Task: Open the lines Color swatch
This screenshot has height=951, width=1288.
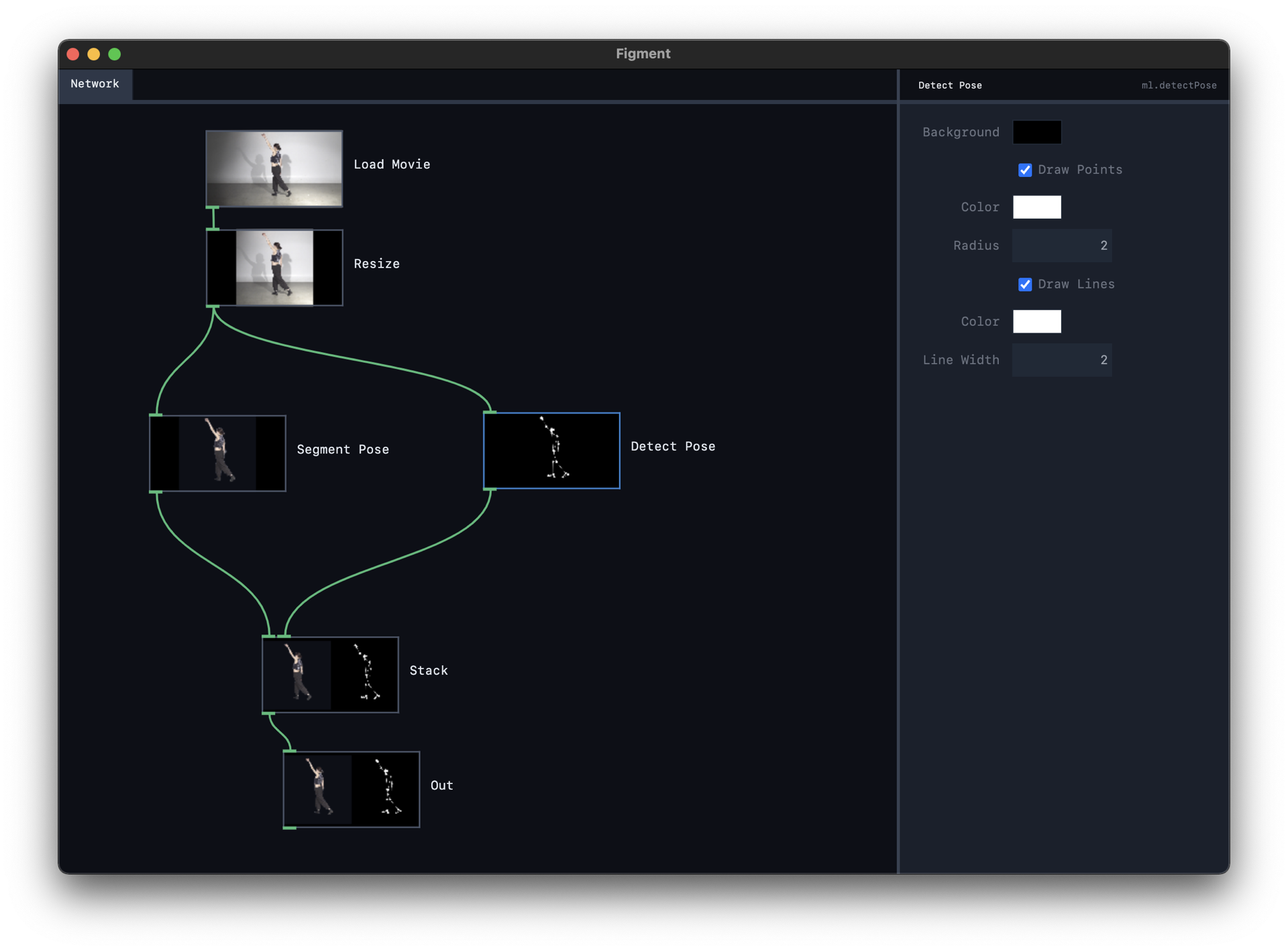Action: click(1036, 321)
